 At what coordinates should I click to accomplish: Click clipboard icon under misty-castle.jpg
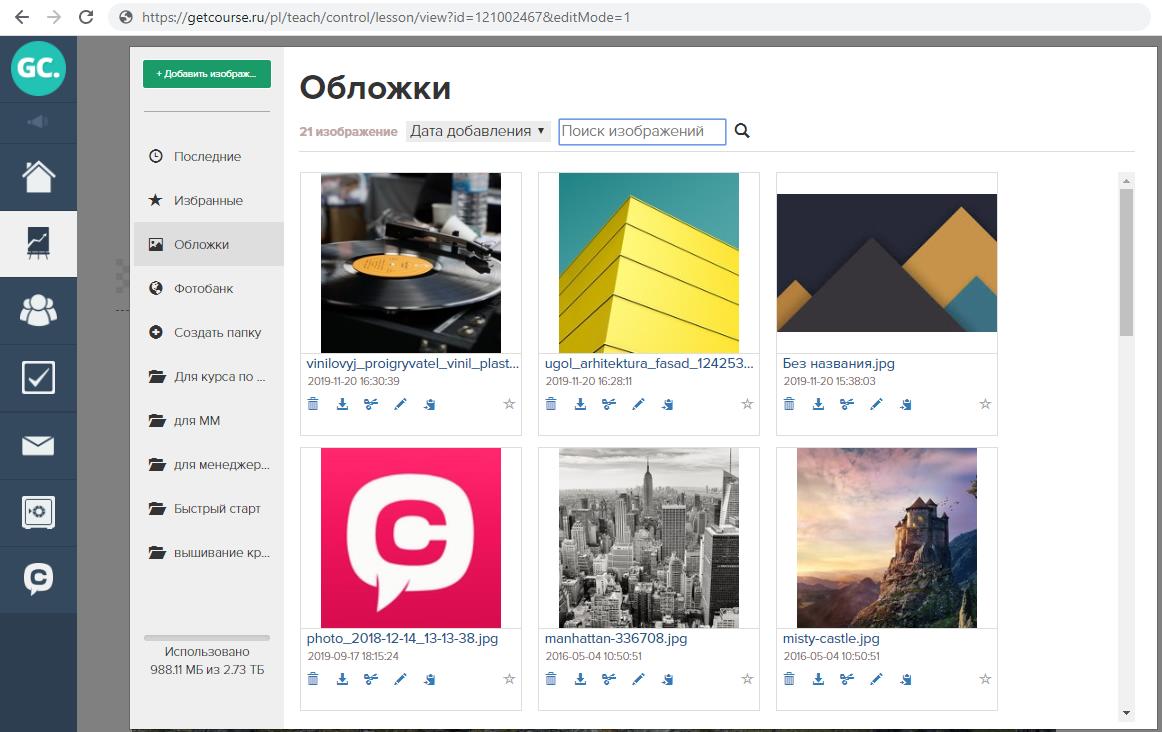(906, 679)
